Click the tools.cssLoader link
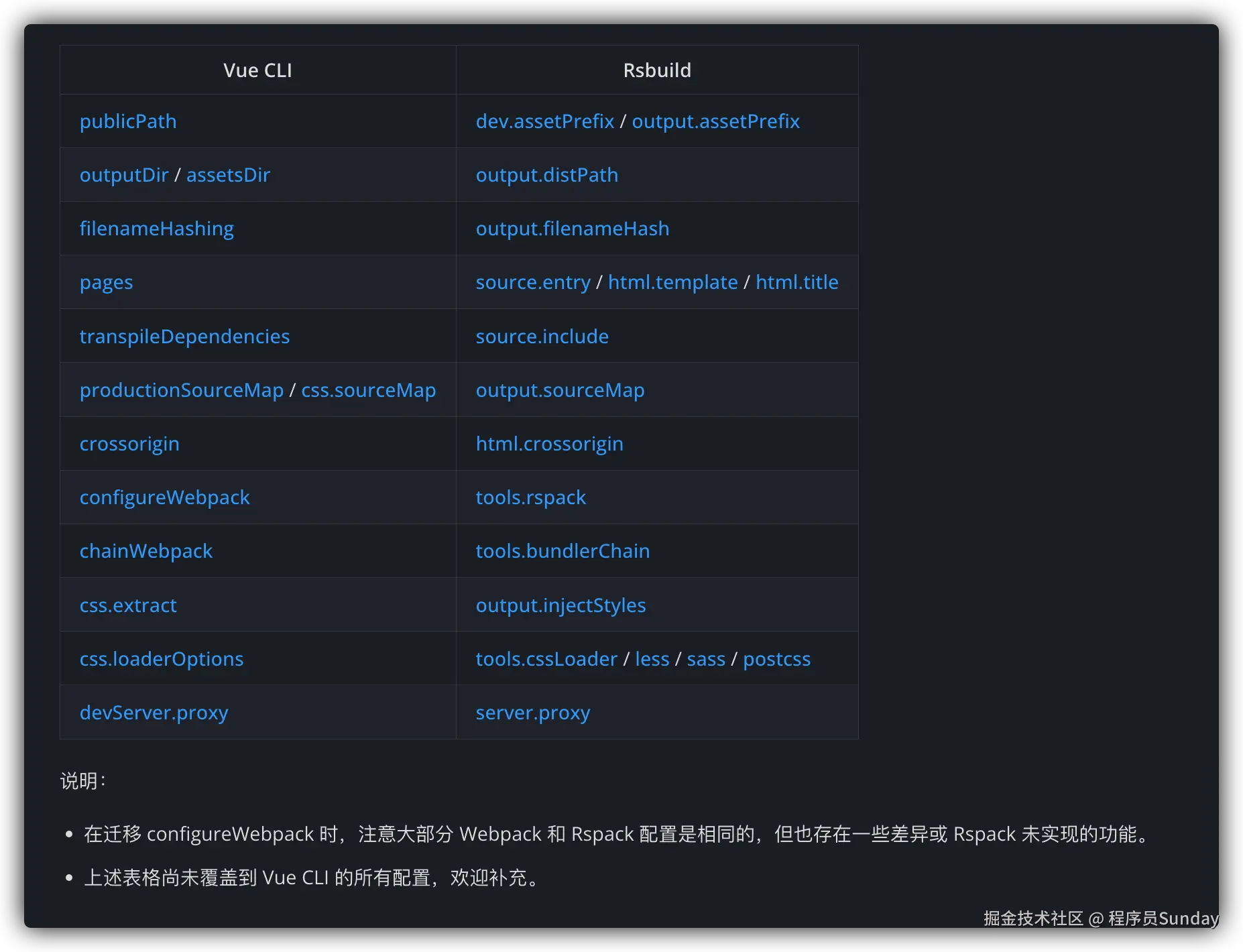This screenshot has width=1243, height=952. pyautogui.click(x=547, y=658)
